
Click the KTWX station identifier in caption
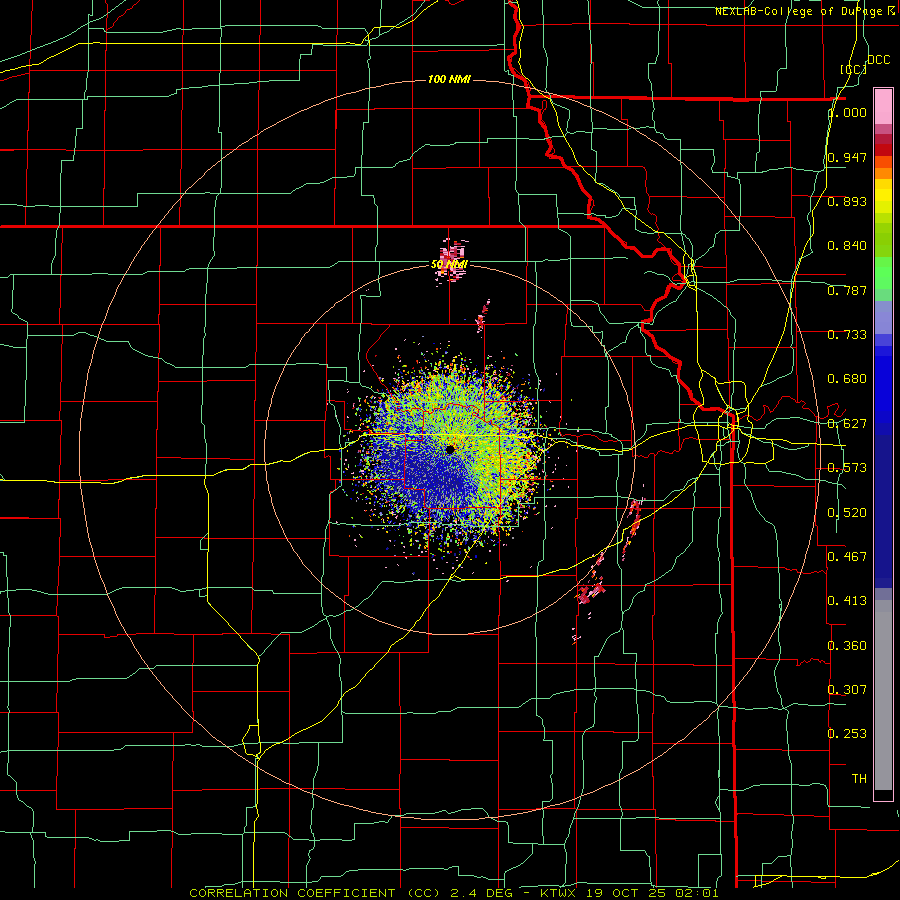point(557,893)
